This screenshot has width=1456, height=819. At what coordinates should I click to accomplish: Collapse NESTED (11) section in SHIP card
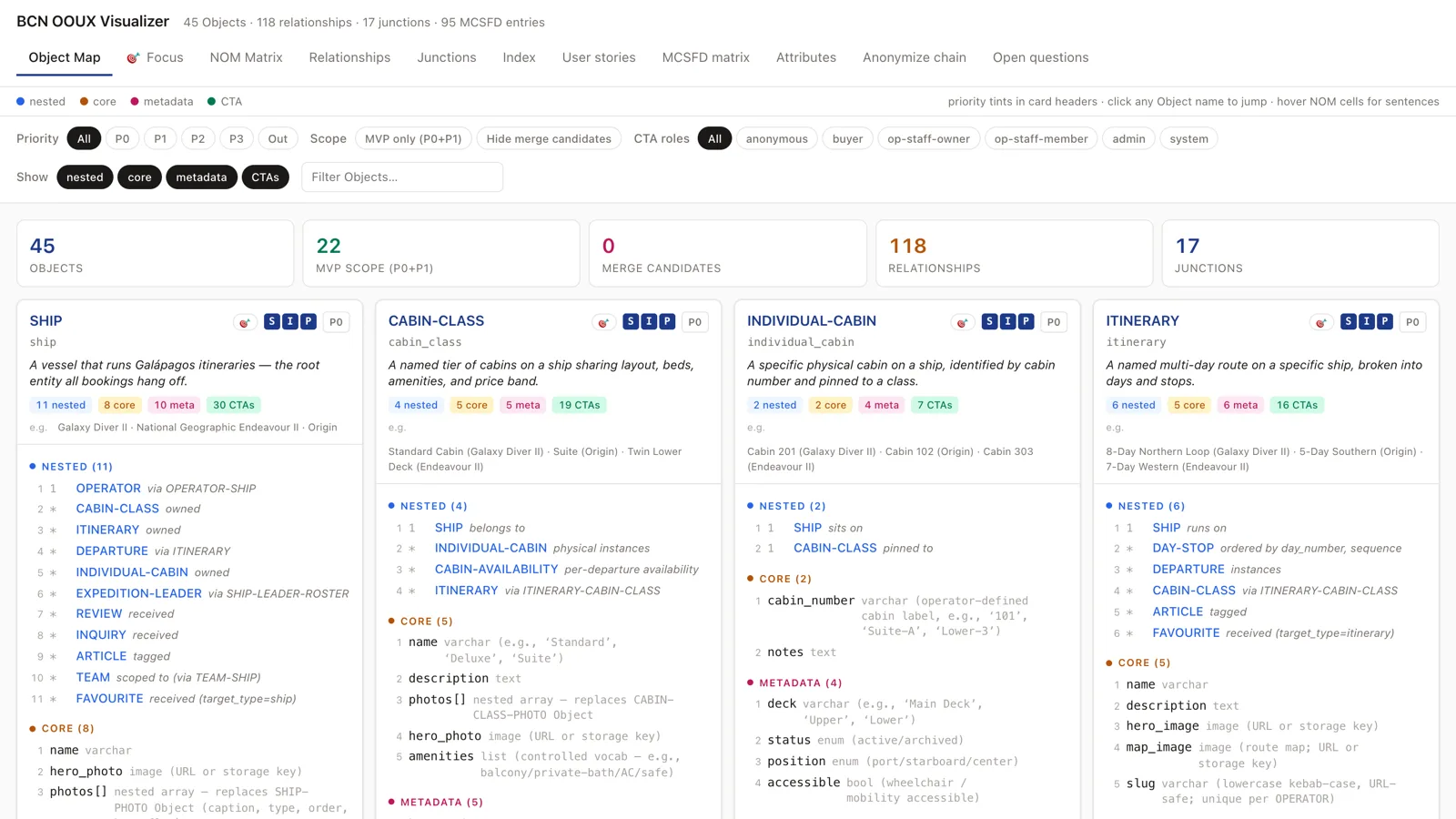coord(71,467)
